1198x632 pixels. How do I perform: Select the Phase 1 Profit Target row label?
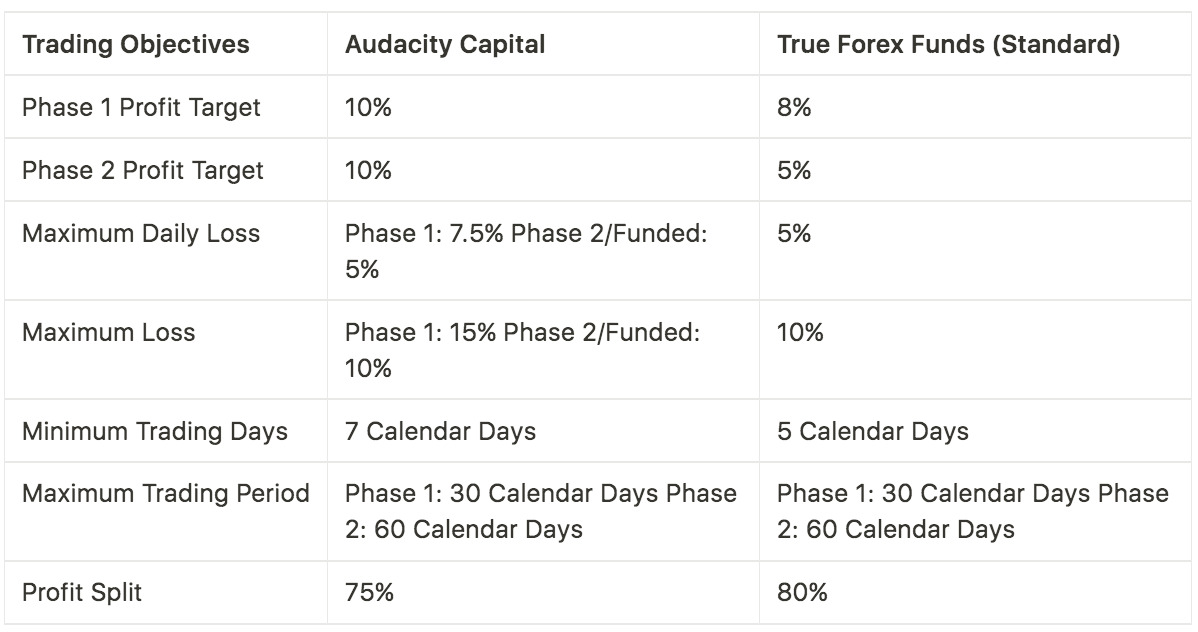tap(141, 108)
